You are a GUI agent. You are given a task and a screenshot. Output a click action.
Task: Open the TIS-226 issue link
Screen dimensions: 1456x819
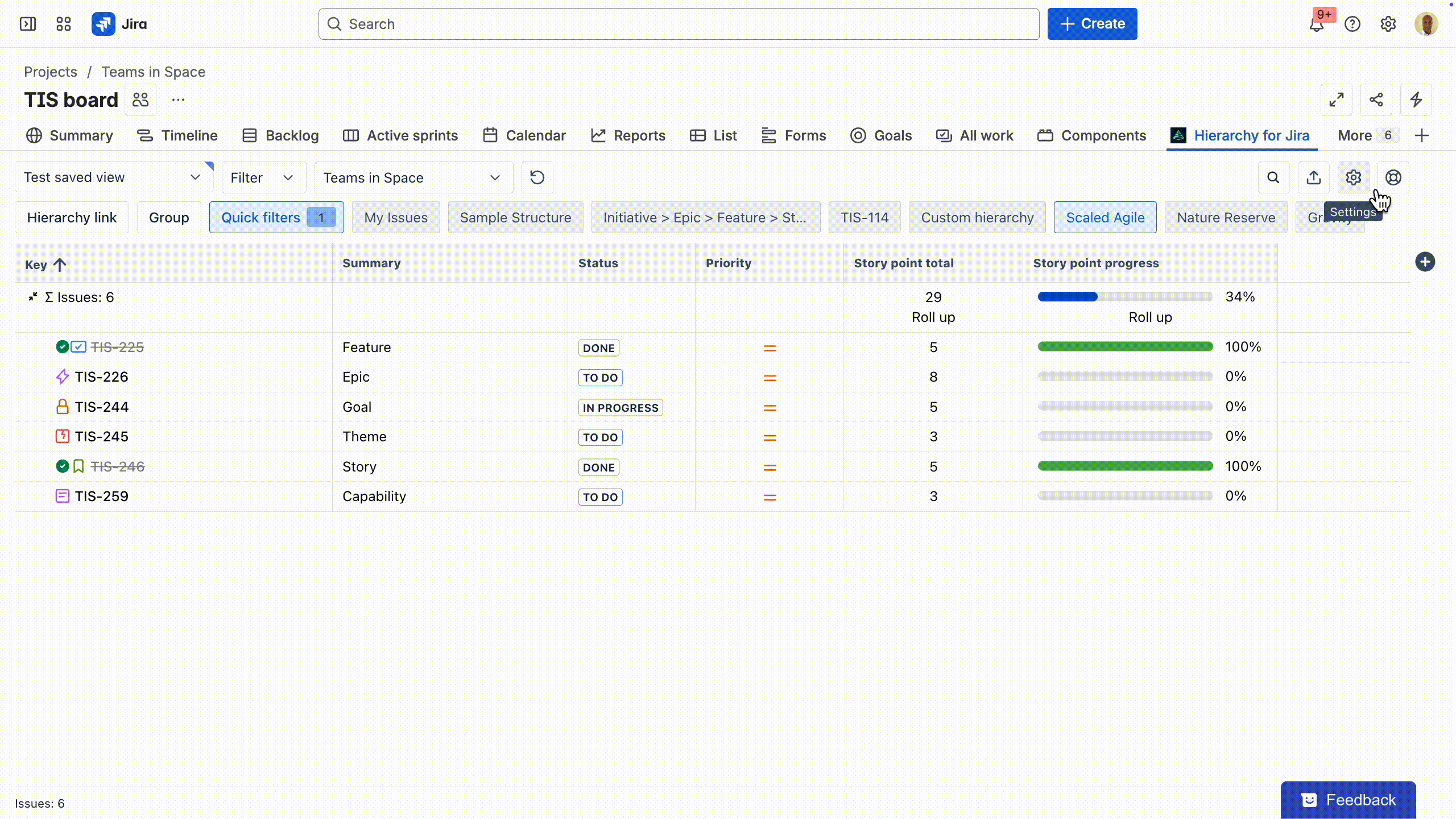pos(101,377)
